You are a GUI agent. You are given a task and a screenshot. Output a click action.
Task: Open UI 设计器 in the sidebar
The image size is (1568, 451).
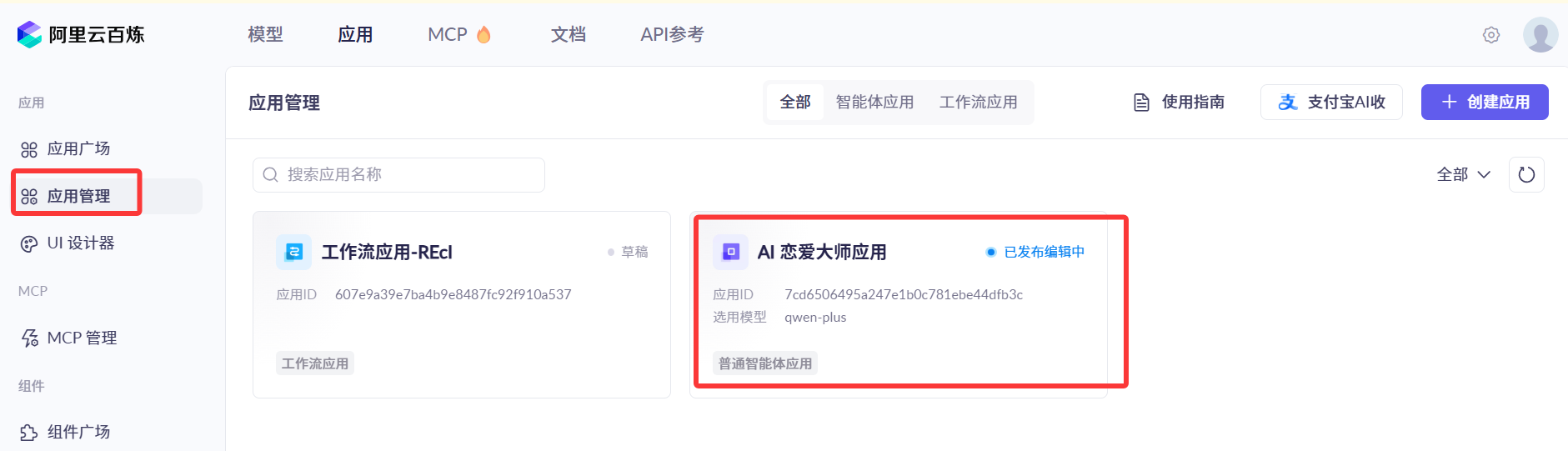pyautogui.click(x=107, y=243)
